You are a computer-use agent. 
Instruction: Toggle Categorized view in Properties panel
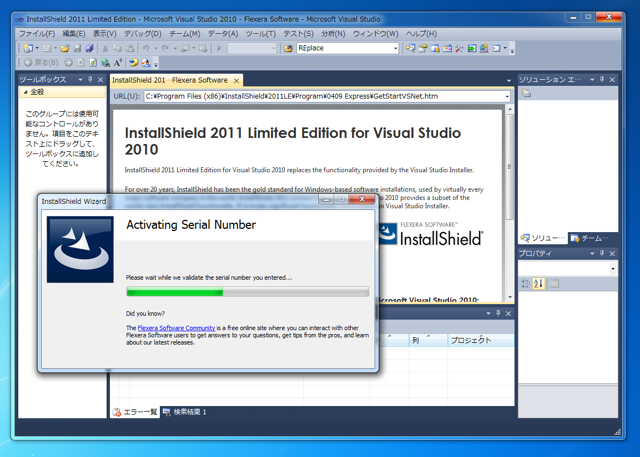coord(526,284)
